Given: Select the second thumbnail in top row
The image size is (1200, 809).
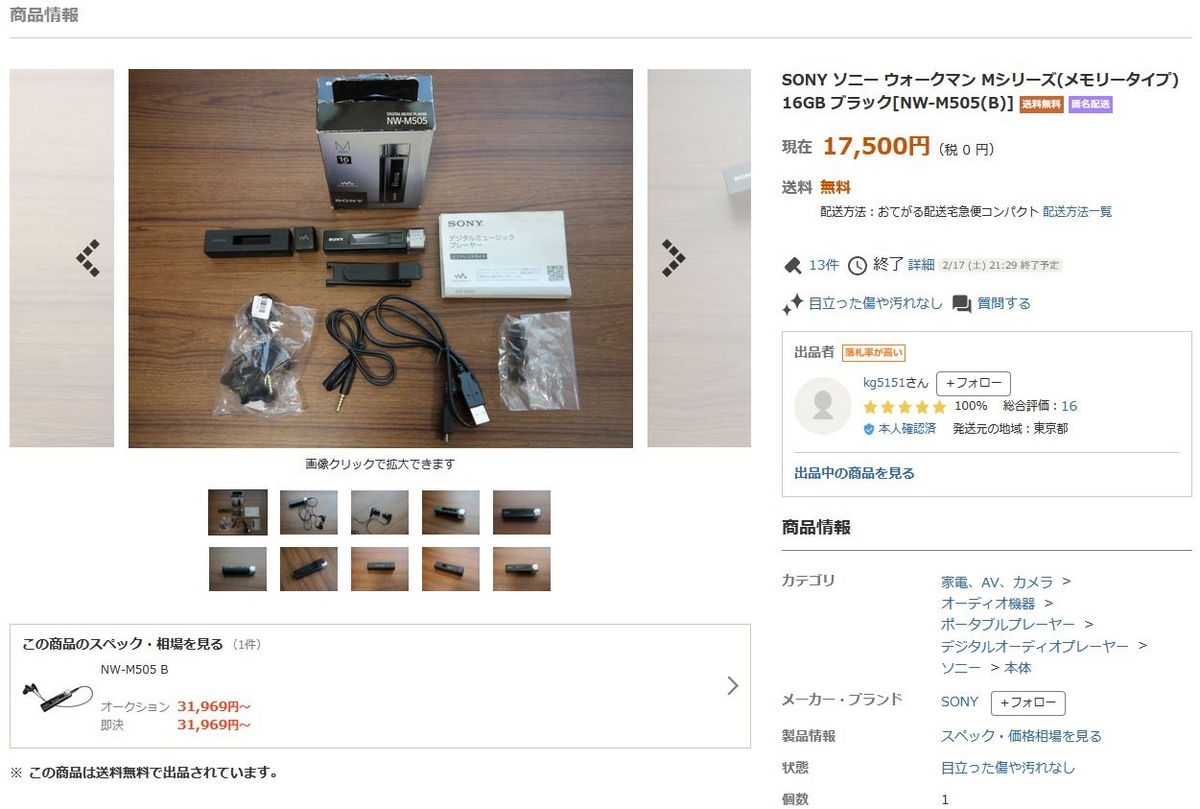Looking at the screenshot, I should coord(309,512).
